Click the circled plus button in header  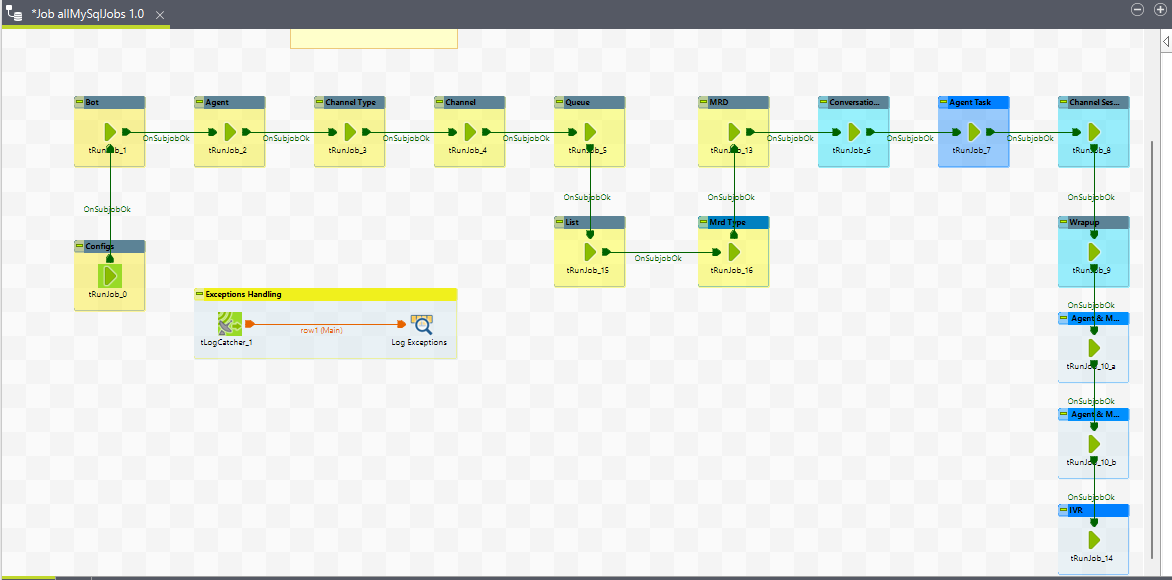point(1159,9)
